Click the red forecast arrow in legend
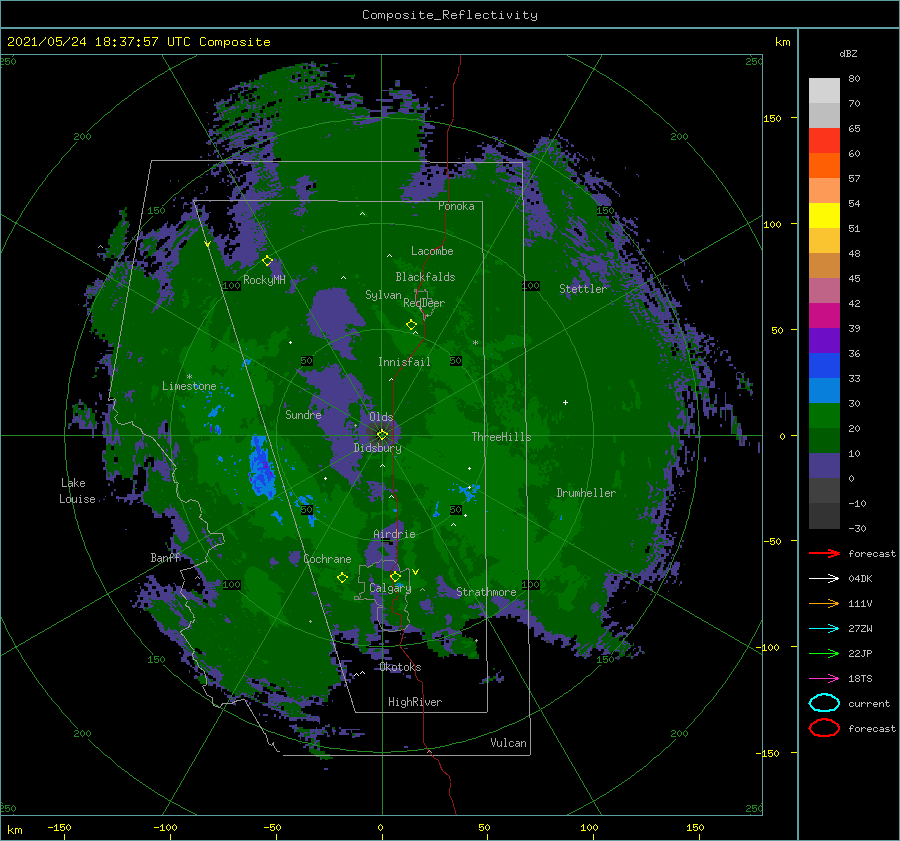The width and height of the screenshot is (900, 841). (x=824, y=553)
